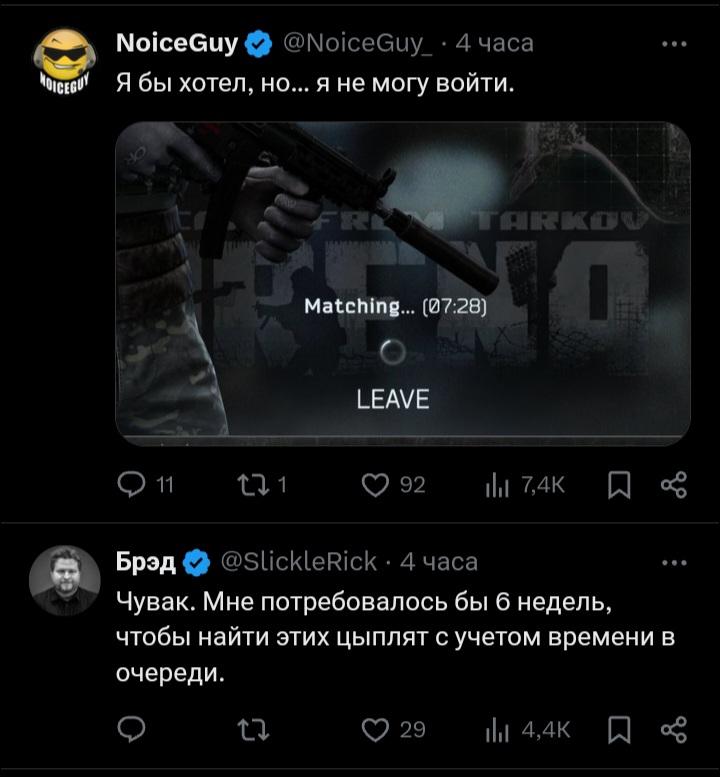Share NoiceGuy's tweet
The width and height of the screenshot is (720, 777).
pyautogui.click(x=674, y=485)
